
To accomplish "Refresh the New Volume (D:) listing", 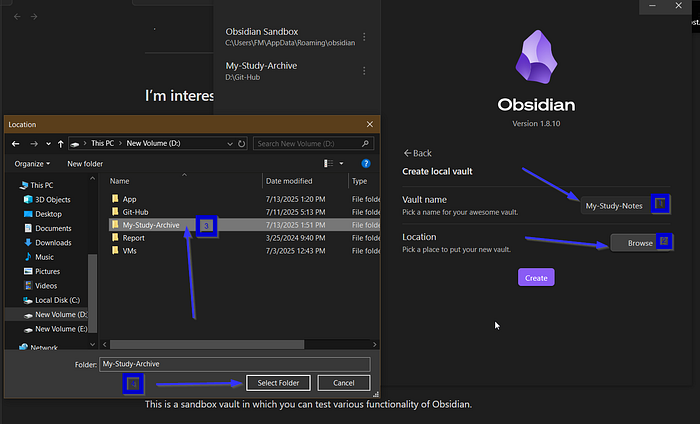I will (x=242, y=144).
